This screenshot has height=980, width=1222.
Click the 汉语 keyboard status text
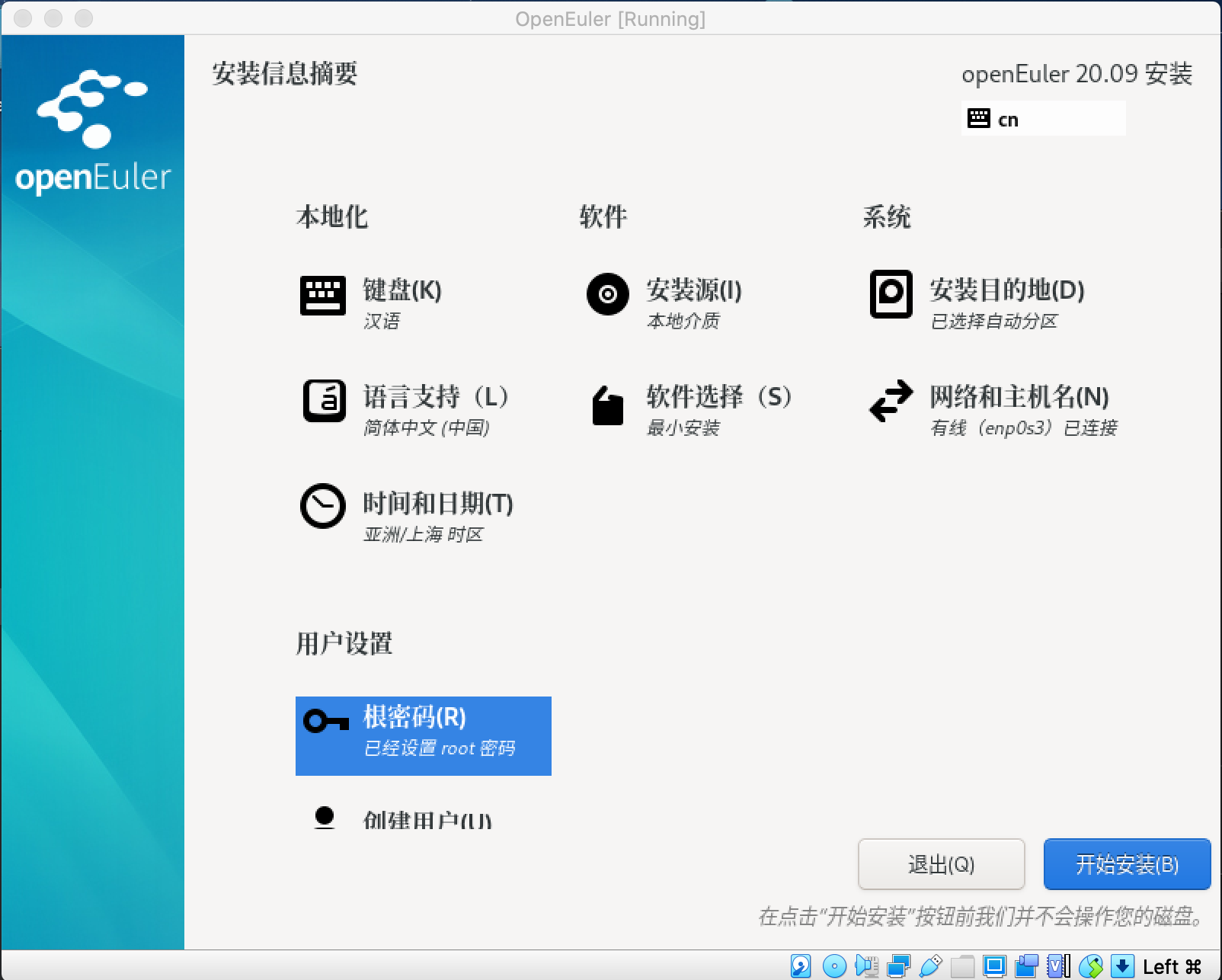382,322
